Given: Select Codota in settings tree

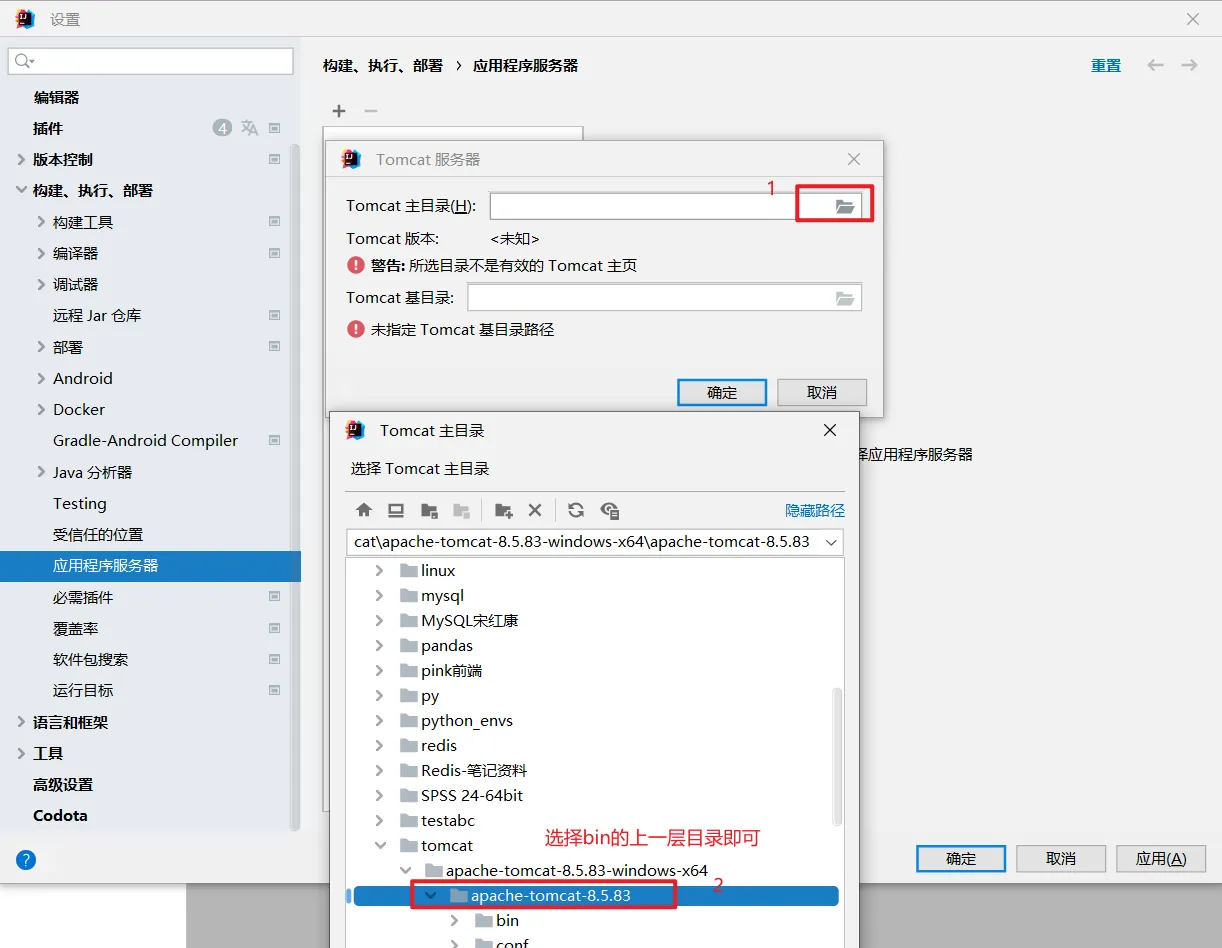Looking at the screenshot, I should [60, 815].
